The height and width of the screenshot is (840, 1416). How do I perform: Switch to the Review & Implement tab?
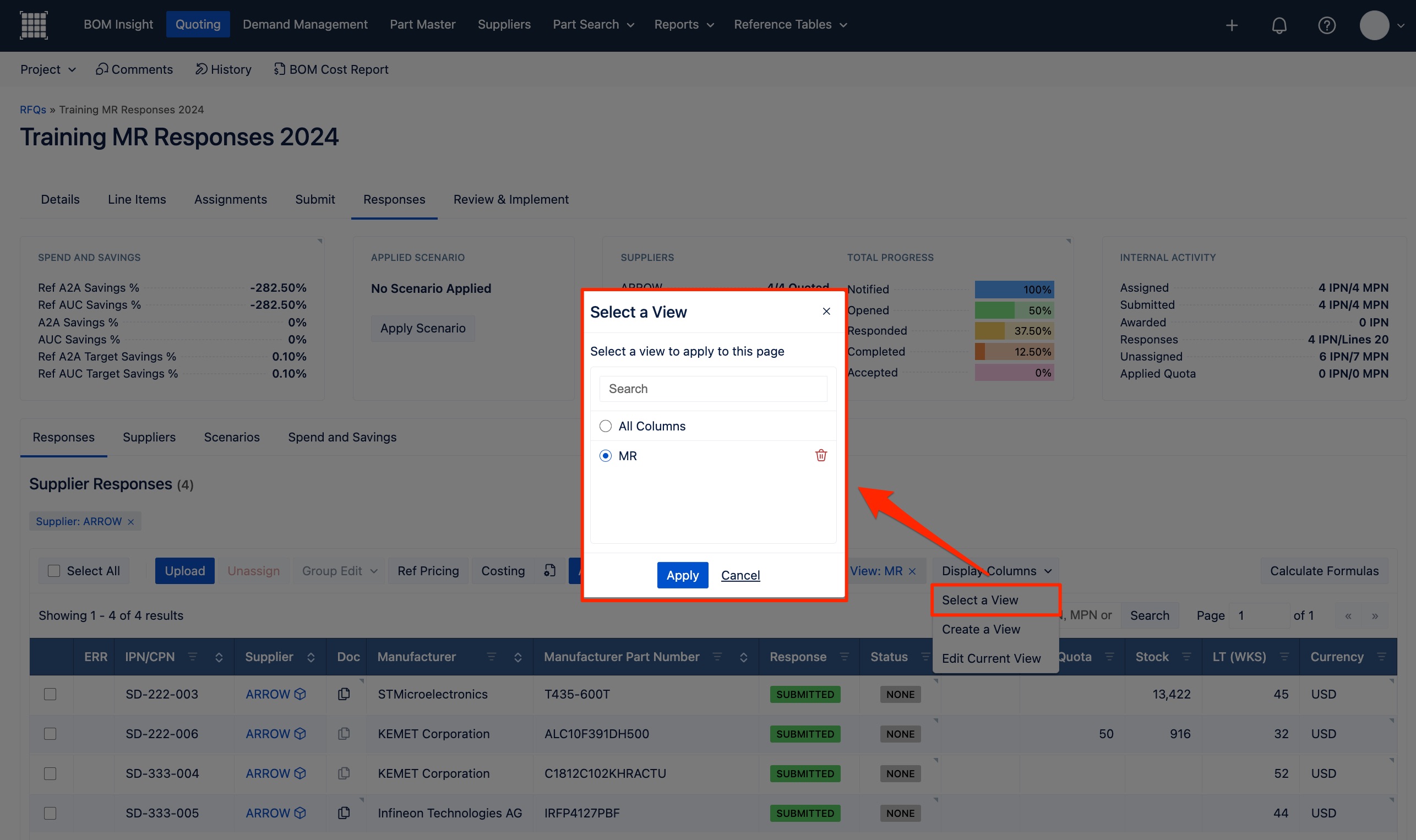[x=510, y=199]
